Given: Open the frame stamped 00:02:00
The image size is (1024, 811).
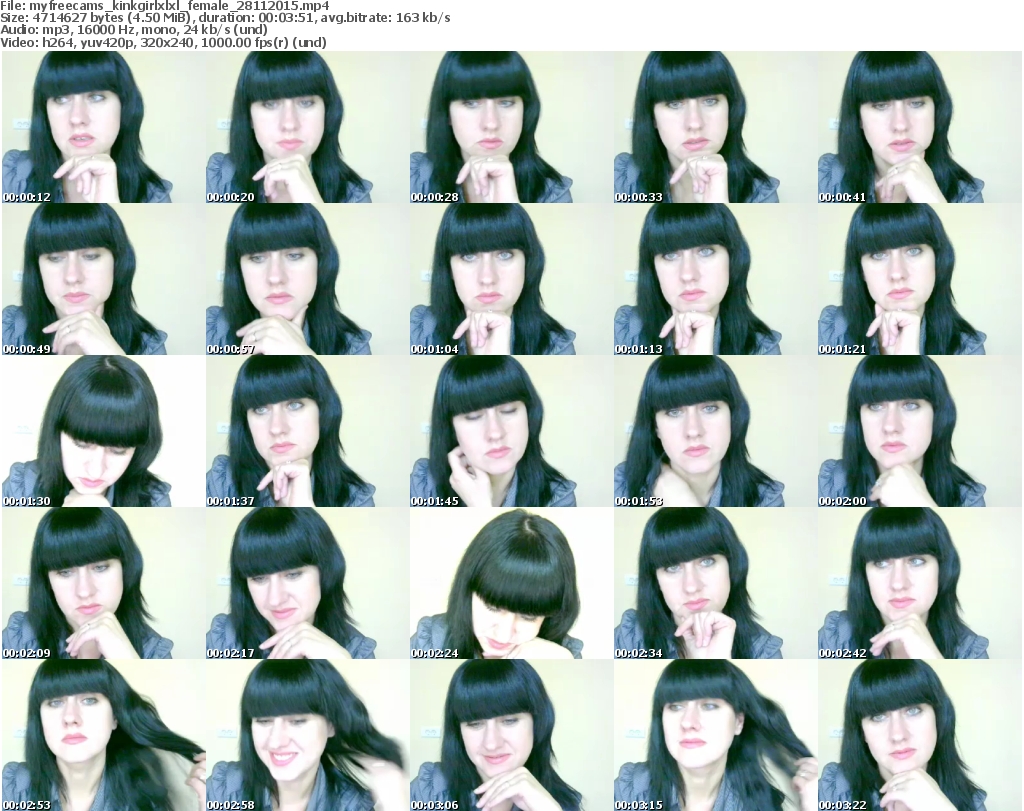Looking at the screenshot, I should pyautogui.click(x=920, y=431).
